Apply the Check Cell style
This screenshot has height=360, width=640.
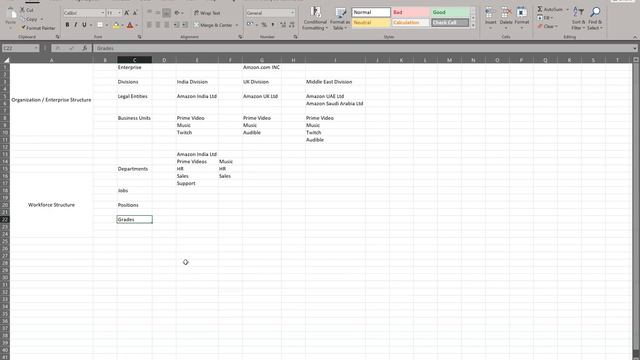click(450, 22)
